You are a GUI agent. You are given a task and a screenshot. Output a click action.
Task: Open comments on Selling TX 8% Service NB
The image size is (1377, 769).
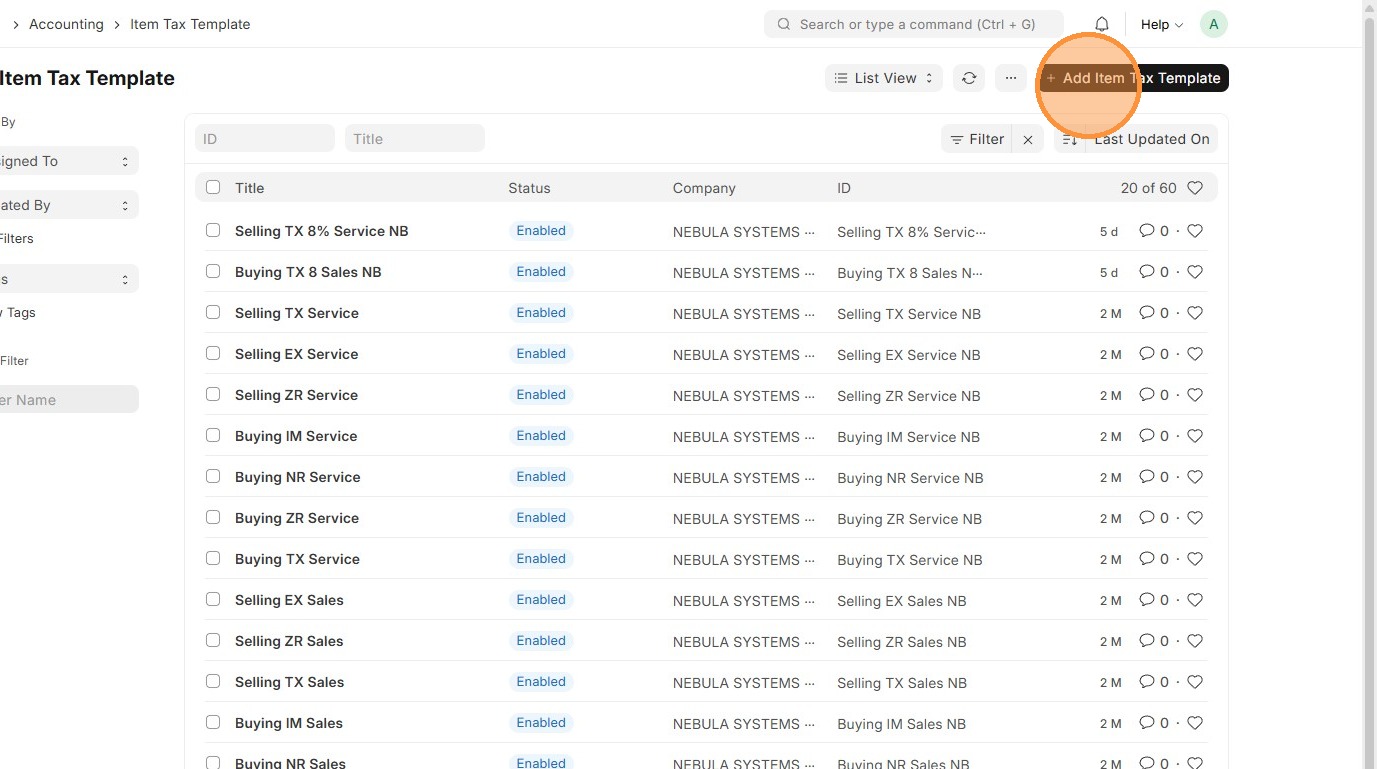pyautogui.click(x=1147, y=231)
